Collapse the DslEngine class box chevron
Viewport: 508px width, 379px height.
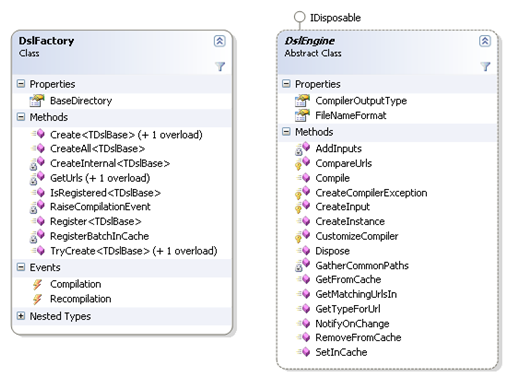(485, 41)
